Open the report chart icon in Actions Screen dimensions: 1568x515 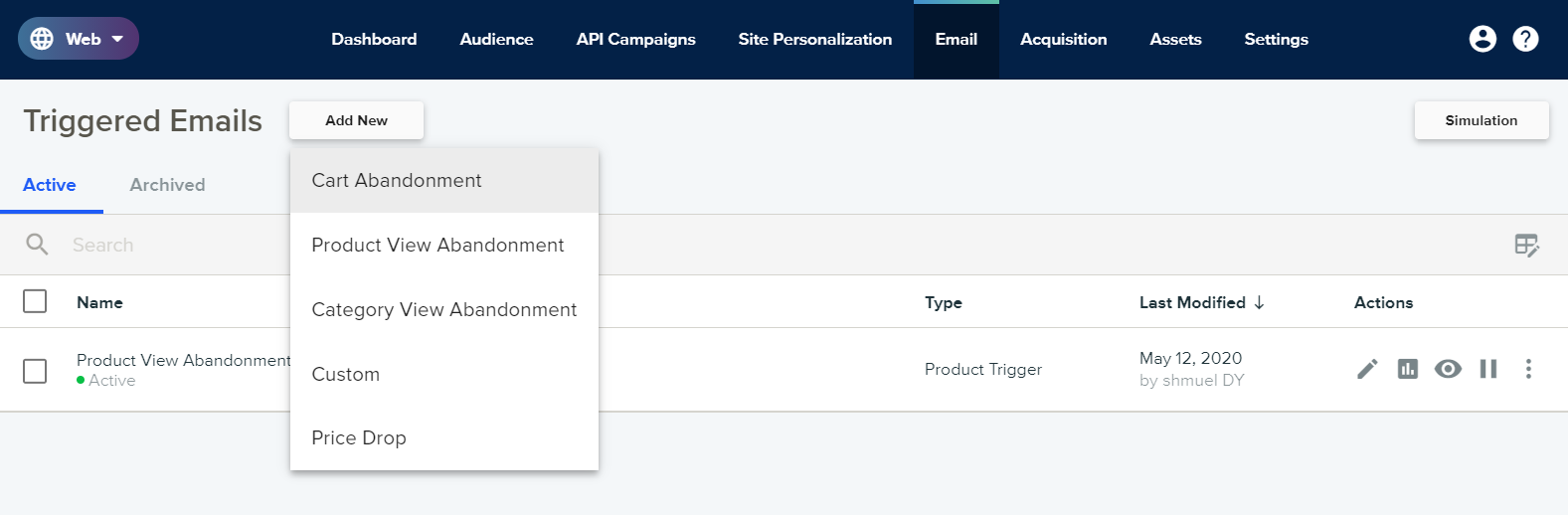click(1408, 369)
